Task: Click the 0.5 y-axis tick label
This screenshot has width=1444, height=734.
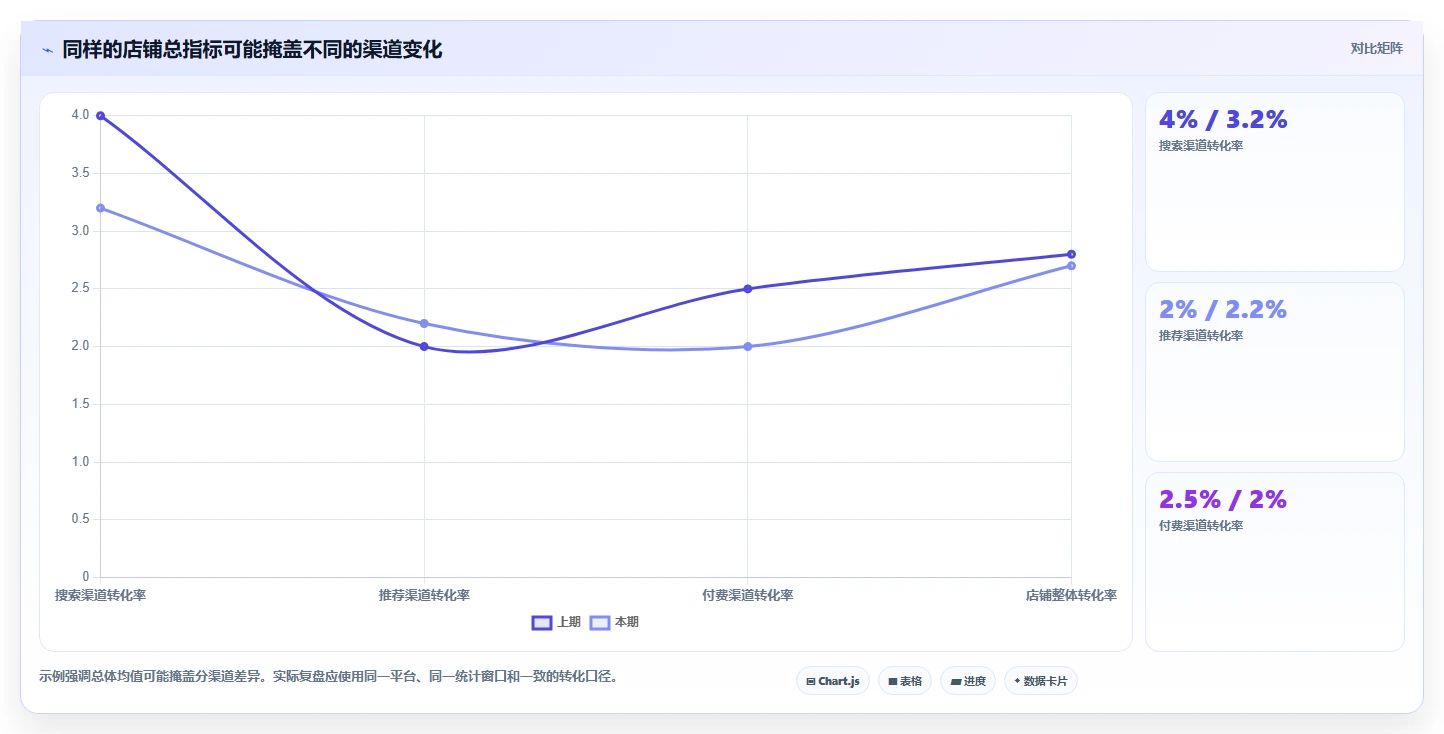Action: point(81,519)
